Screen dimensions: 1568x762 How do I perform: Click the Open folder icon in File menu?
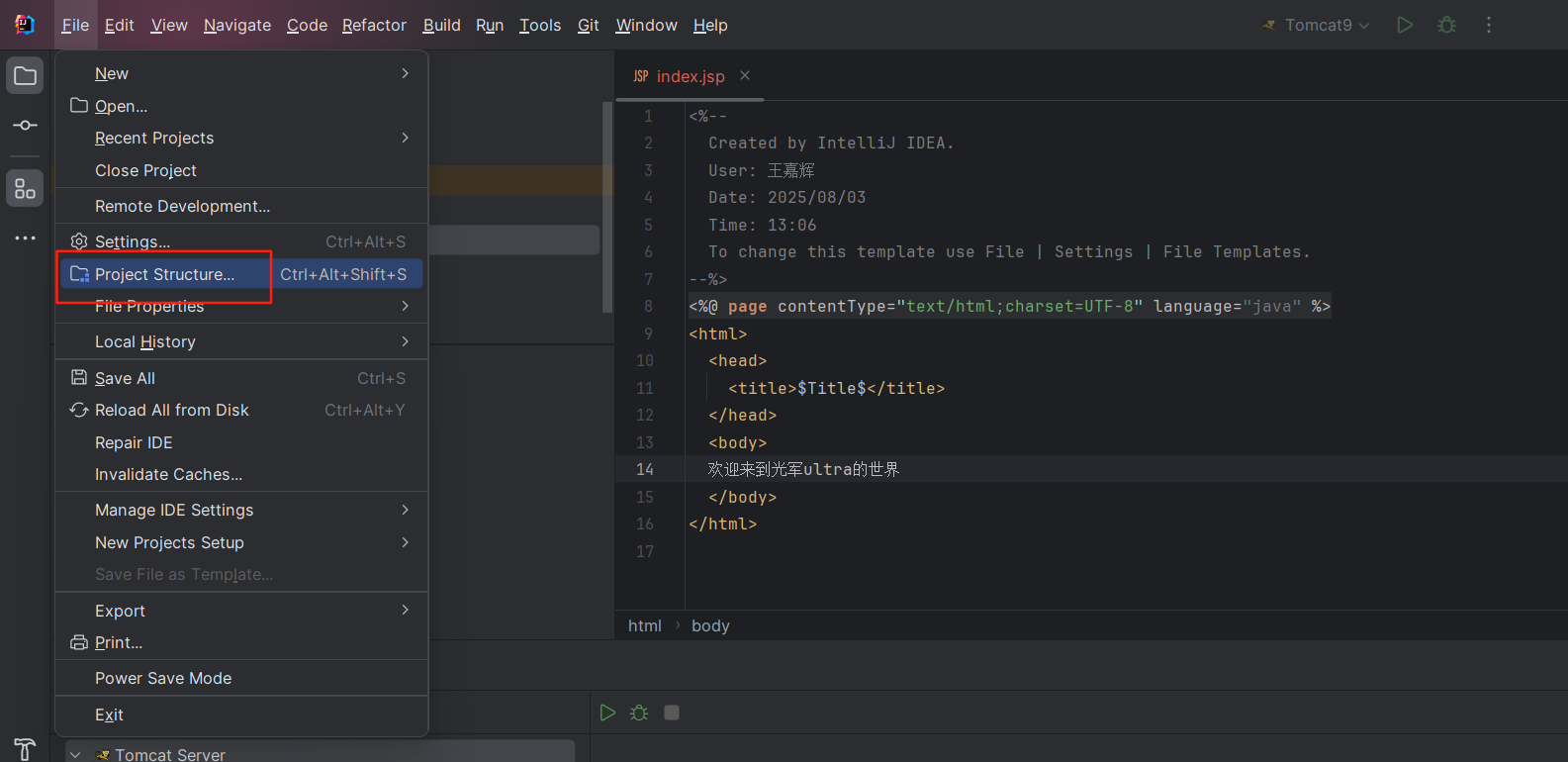(x=79, y=106)
